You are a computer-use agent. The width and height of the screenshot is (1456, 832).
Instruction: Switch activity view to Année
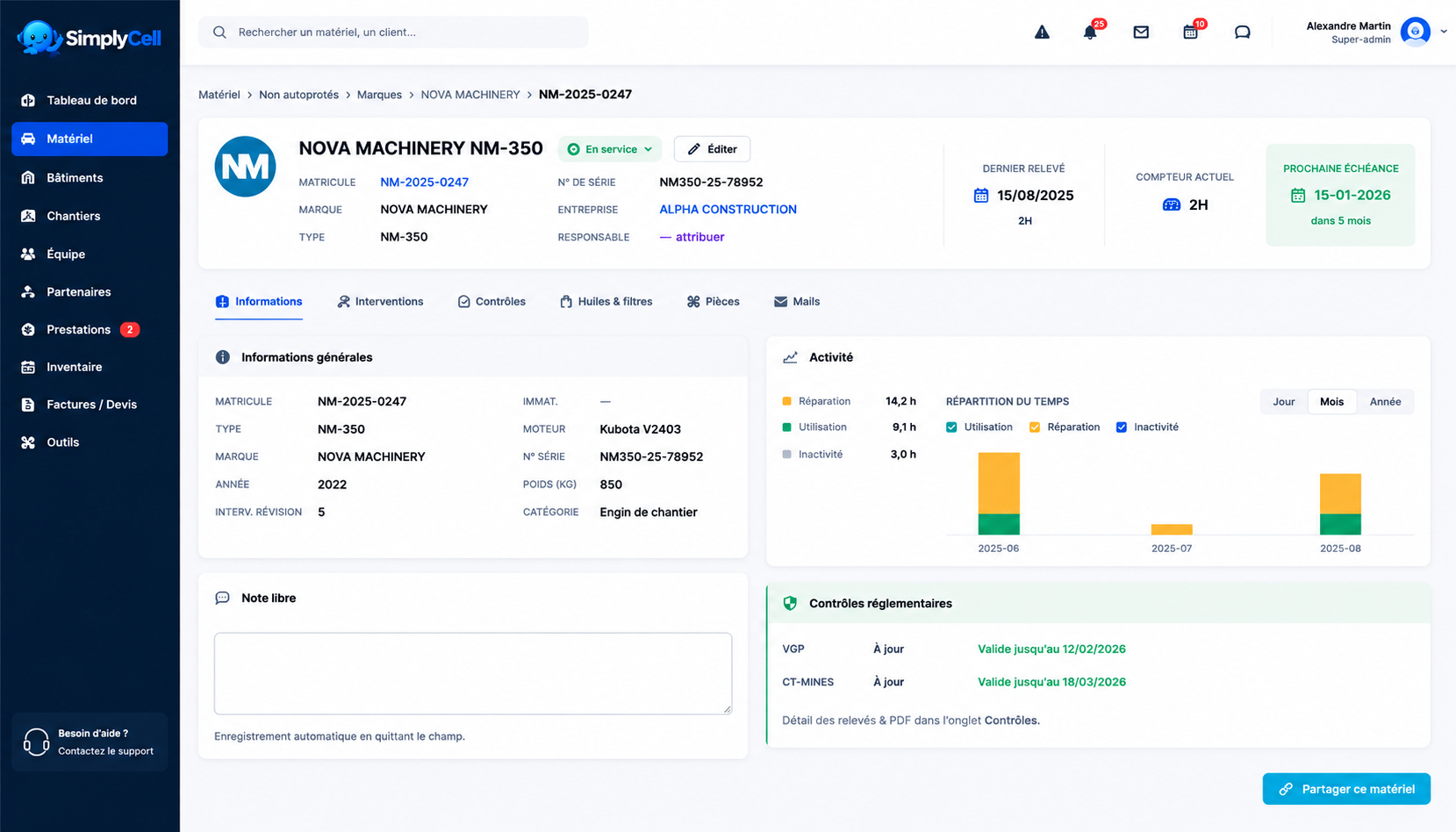pos(1385,401)
